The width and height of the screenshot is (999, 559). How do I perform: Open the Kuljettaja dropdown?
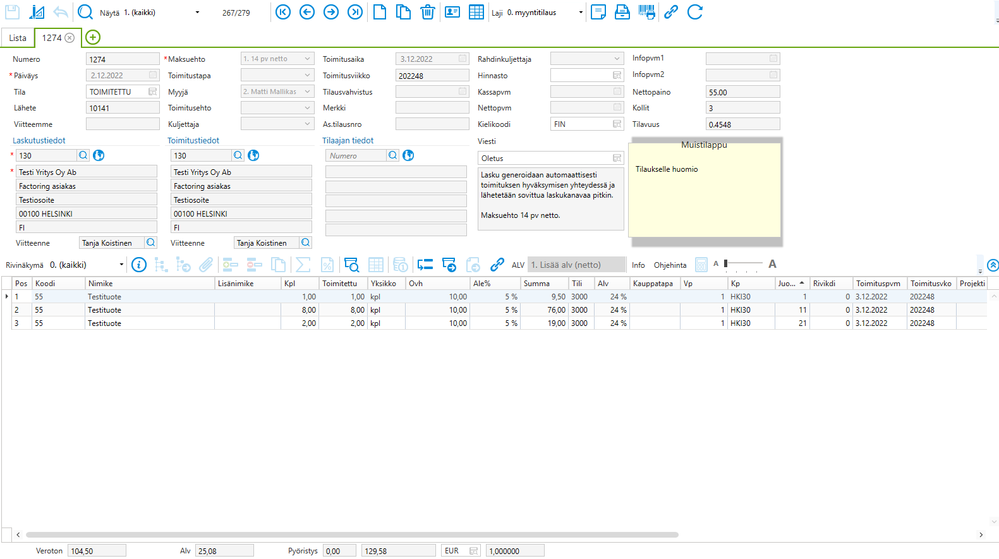[307, 124]
